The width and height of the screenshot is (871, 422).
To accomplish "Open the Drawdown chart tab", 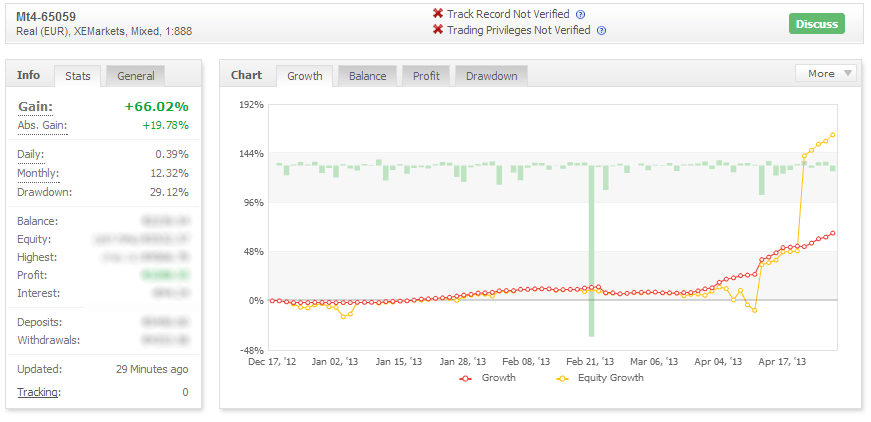I will (x=491, y=76).
